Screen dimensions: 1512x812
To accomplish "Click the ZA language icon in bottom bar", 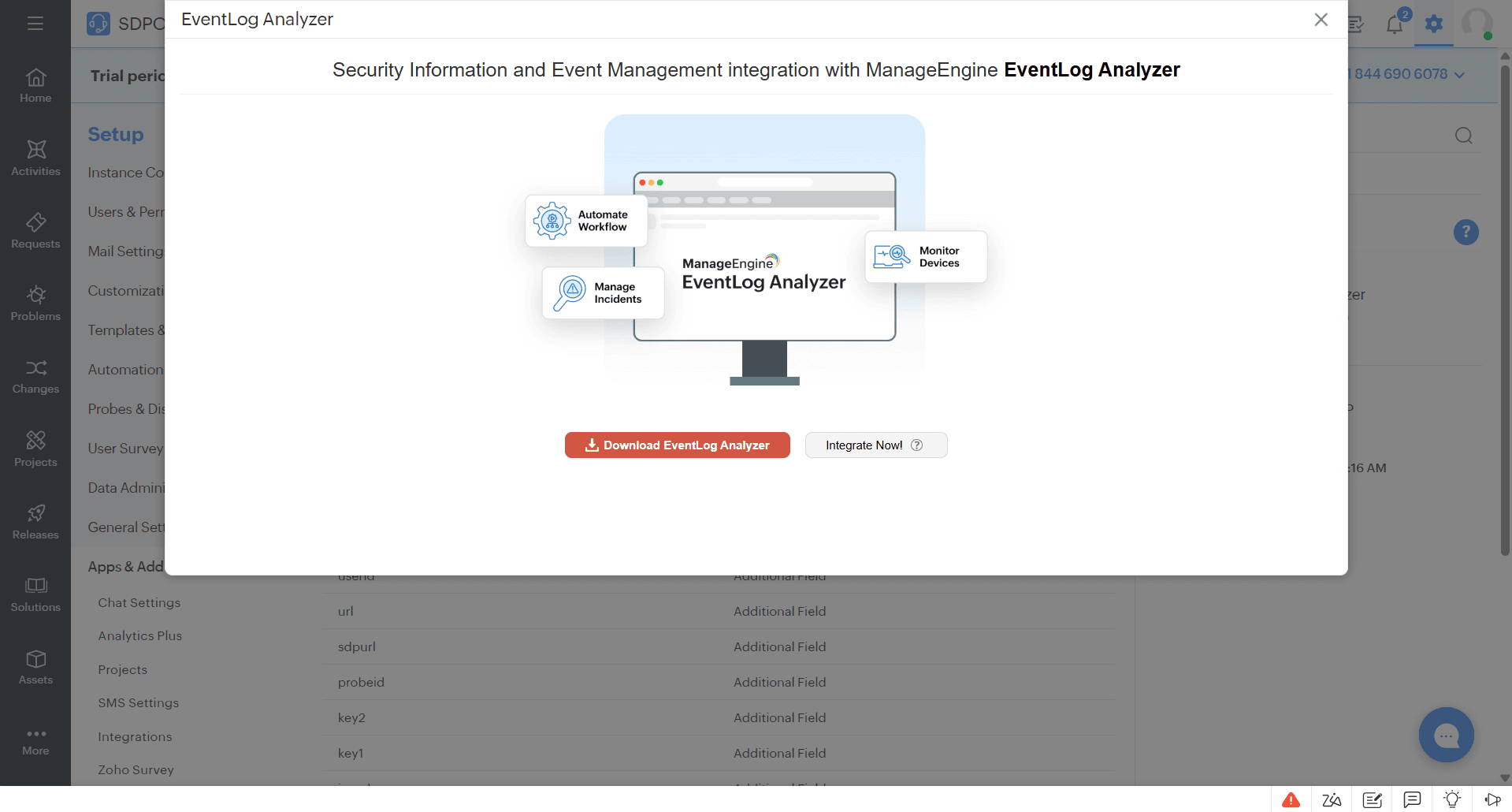I will pos(1332,800).
